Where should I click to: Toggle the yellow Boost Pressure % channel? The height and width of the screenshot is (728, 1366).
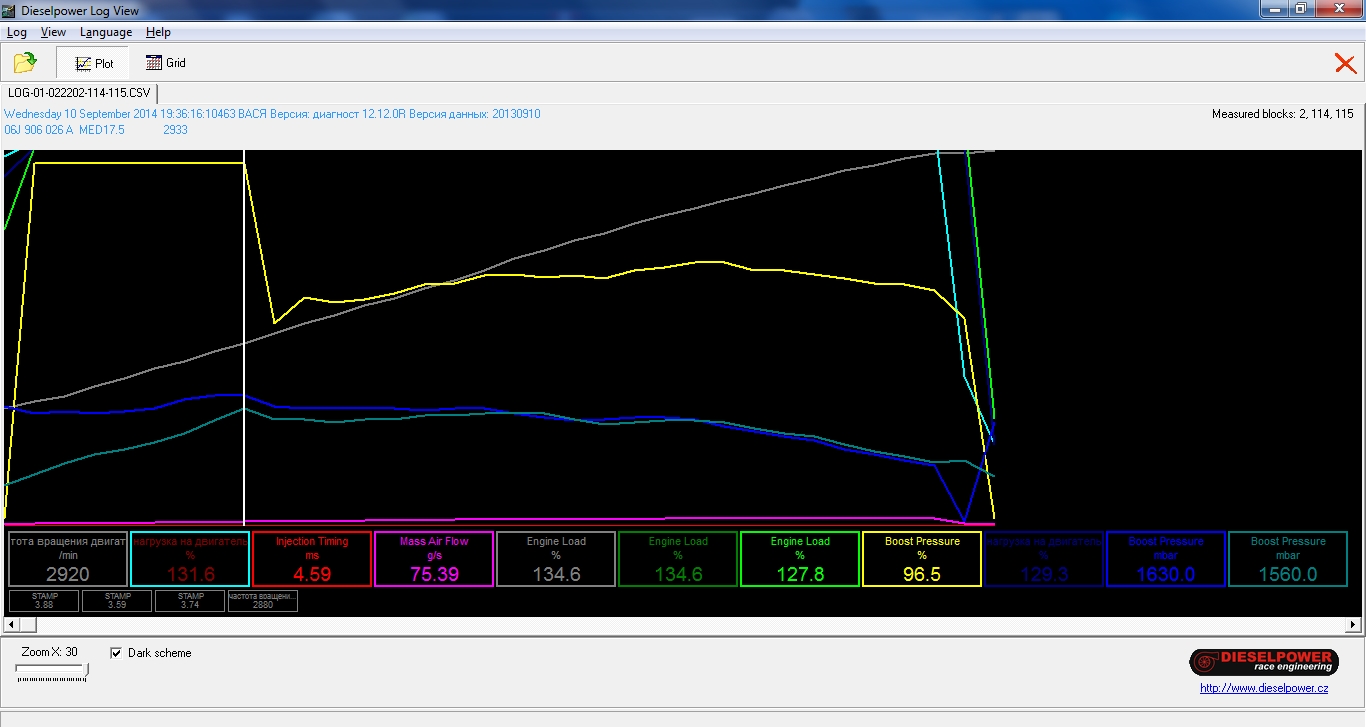pyautogui.click(x=921, y=559)
